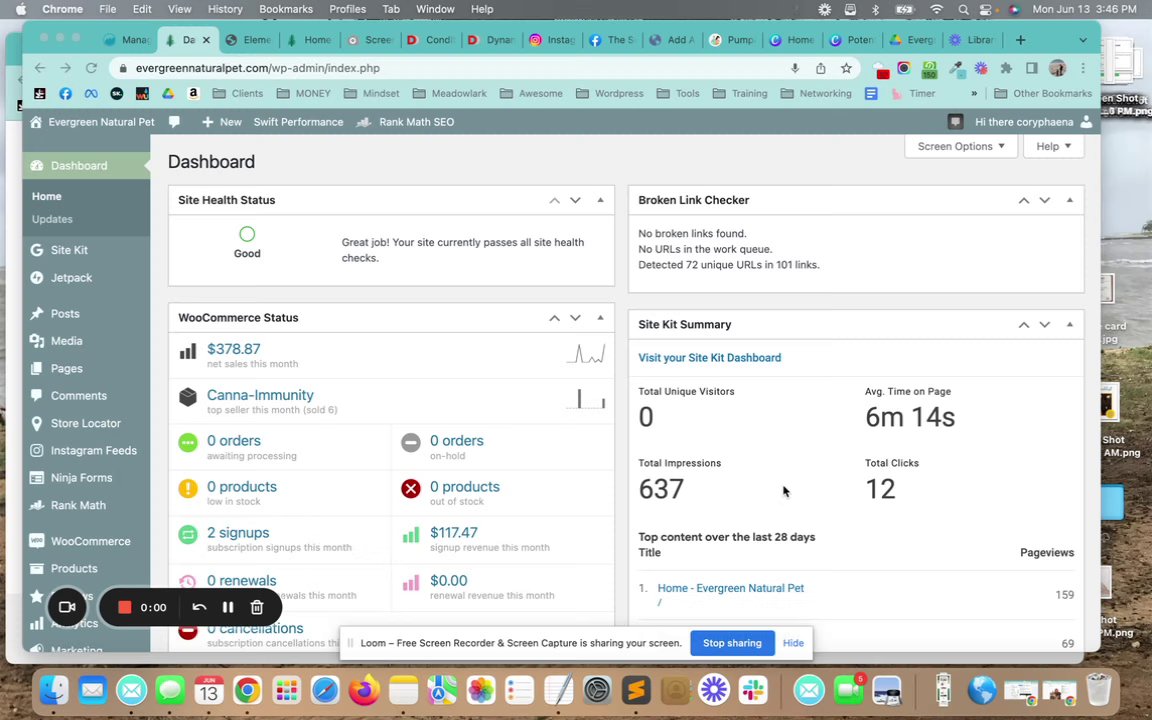The width and height of the screenshot is (1152, 720).
Task: Open WooCommerce in sidebar
Action: pos(90,541)
